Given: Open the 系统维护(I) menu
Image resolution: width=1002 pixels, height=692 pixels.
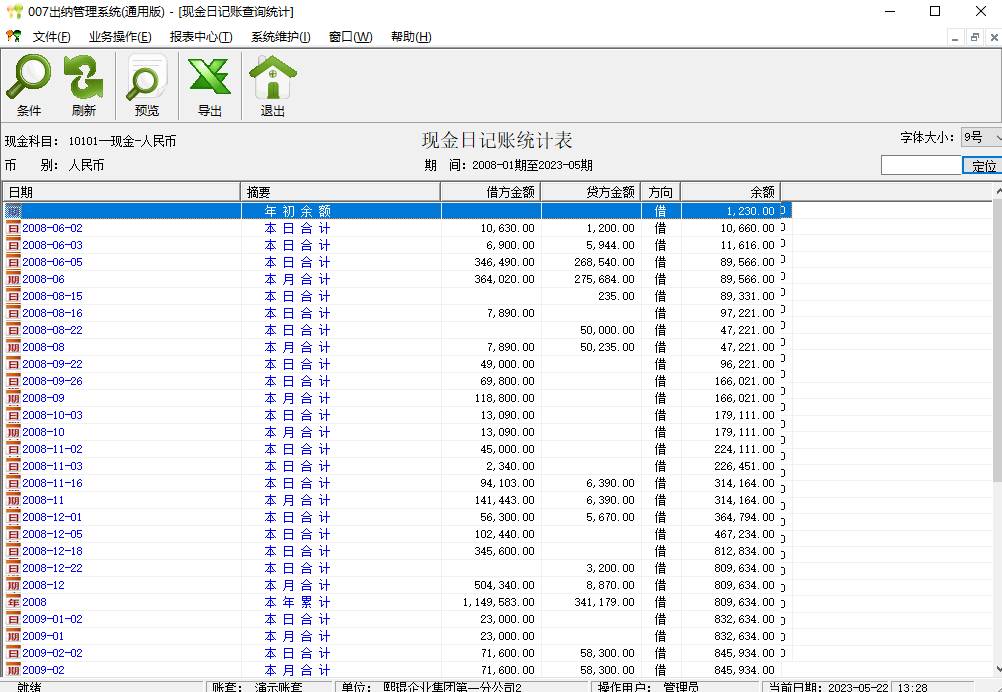Looking at the screenshot, I should tap(281, 37).
